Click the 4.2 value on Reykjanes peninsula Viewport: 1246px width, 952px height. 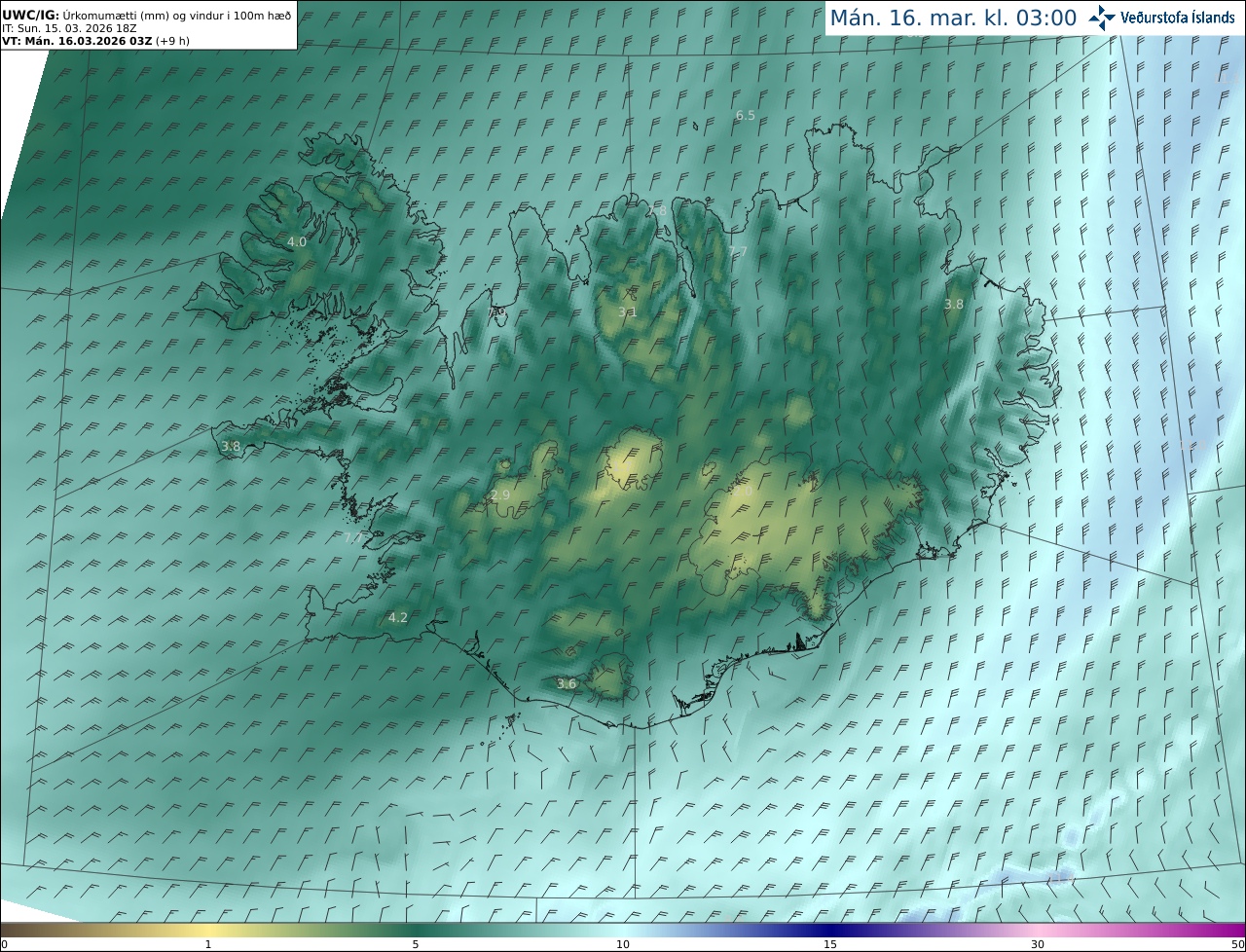point(398,617)
